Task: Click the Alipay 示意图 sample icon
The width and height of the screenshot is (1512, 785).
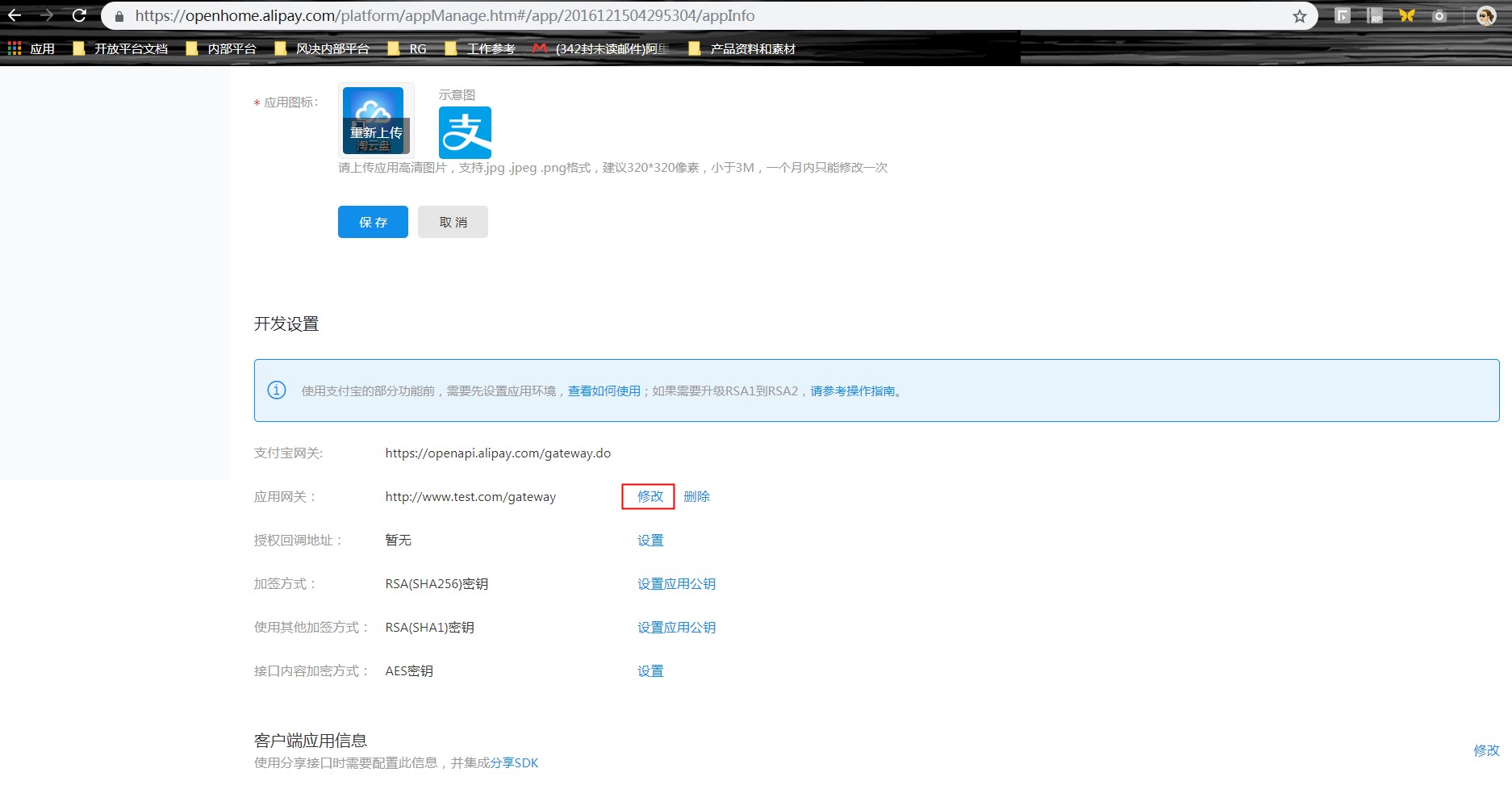Action: pyautogui.click(x=465, y=132)
